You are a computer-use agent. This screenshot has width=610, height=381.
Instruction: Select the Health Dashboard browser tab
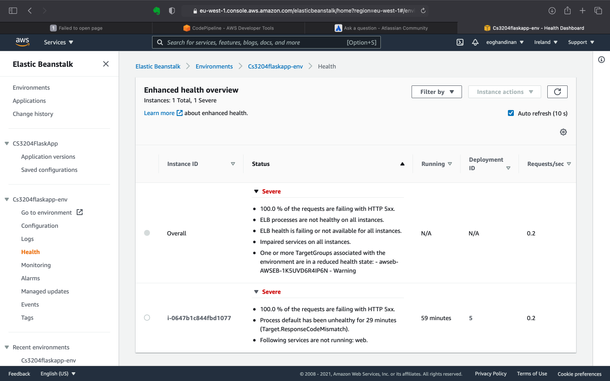534,28
